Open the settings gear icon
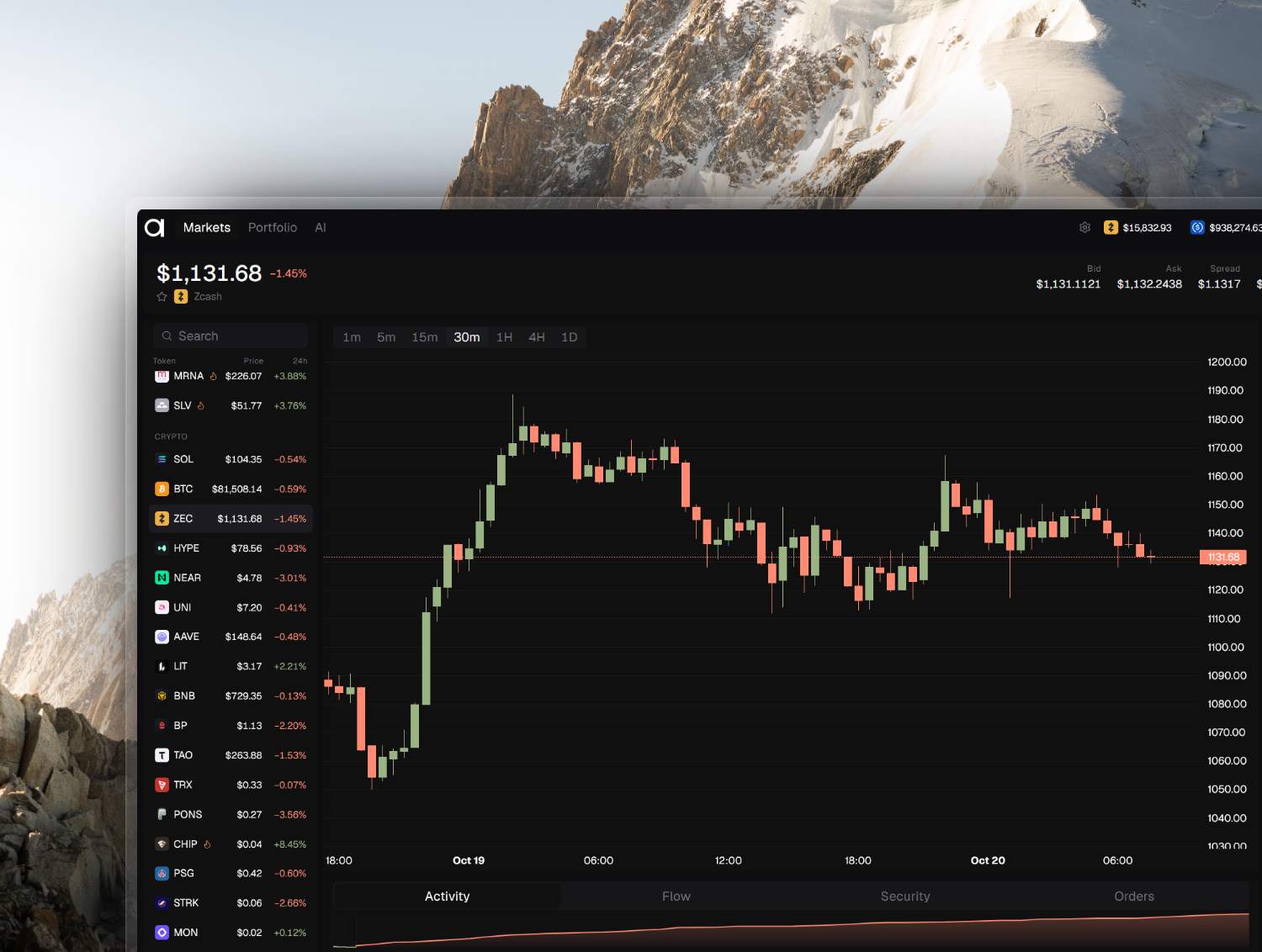The image size is (1262, 952). 1084,228
